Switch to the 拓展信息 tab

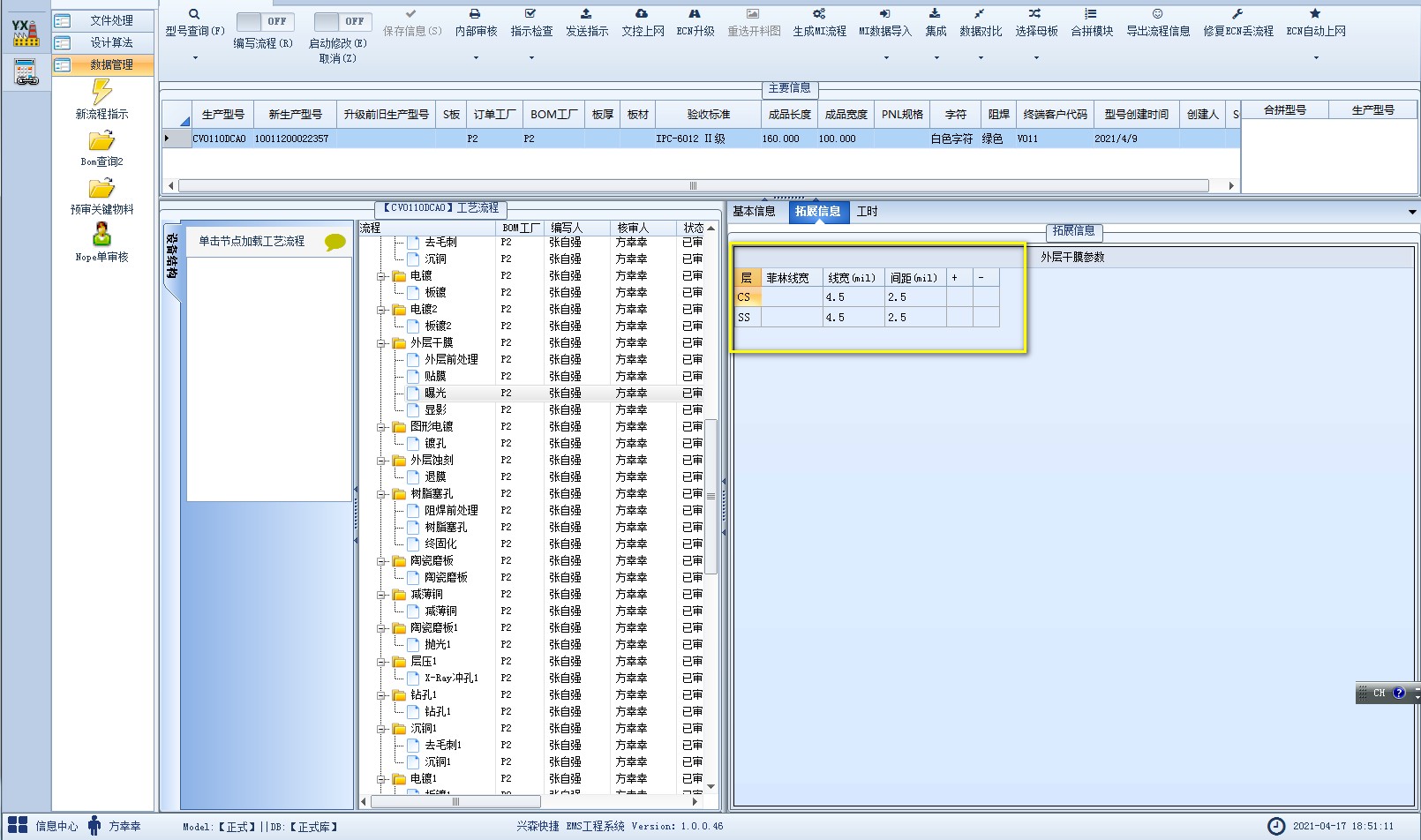click(x=818, y=212)
